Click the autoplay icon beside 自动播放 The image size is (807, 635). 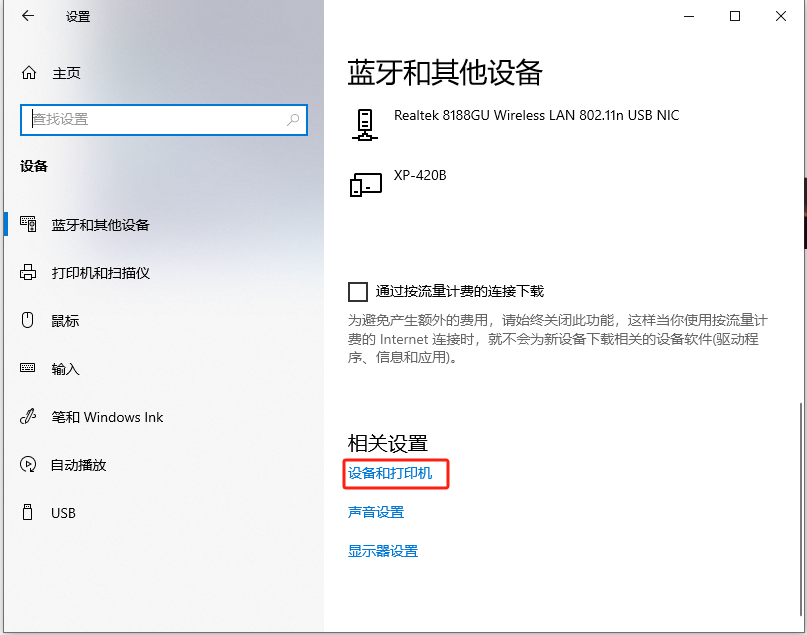(x=28, y=464)
